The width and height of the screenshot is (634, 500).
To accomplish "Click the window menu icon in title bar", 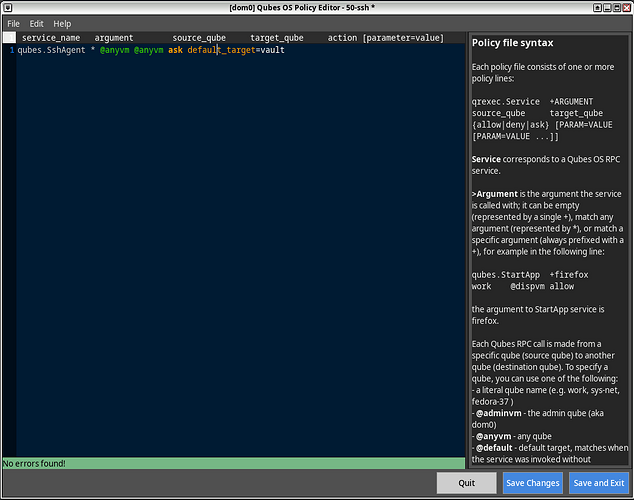I will point(8,7).
